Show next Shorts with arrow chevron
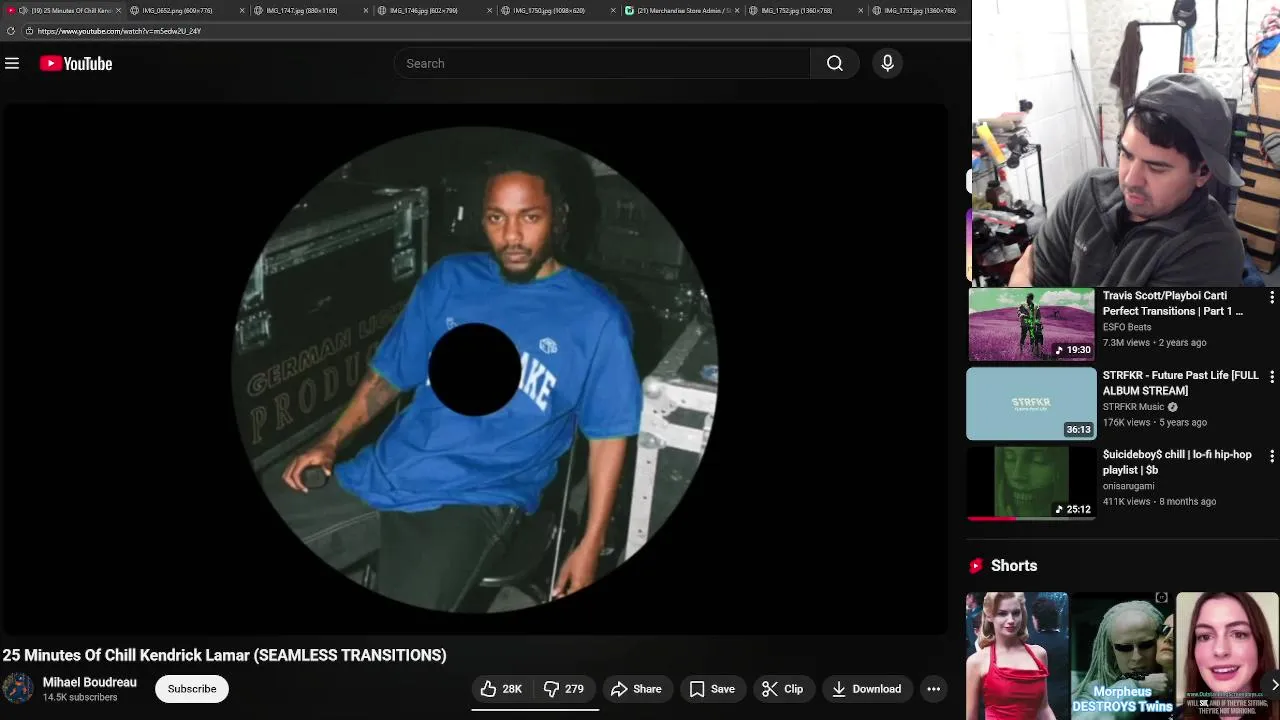The width and height of the screenshot is (1280, 720). (1273, 685)
